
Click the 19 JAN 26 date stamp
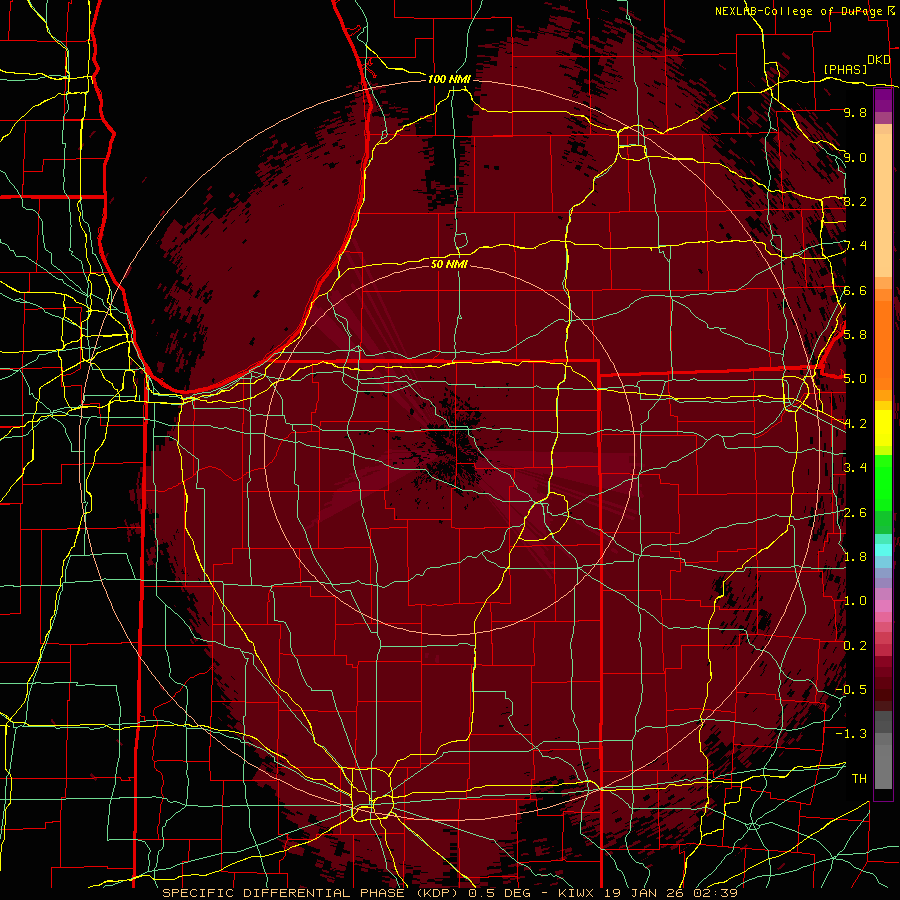[x=642, y=893]
